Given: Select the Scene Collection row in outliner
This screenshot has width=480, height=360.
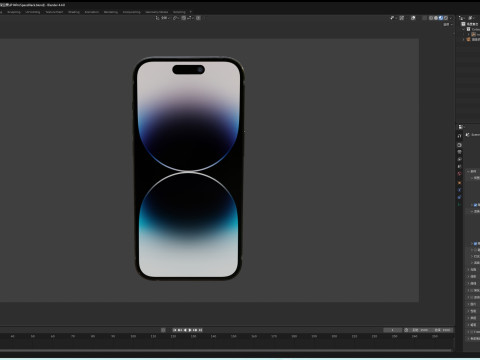Looking at the screenshot, I should (x=471, y=24).
